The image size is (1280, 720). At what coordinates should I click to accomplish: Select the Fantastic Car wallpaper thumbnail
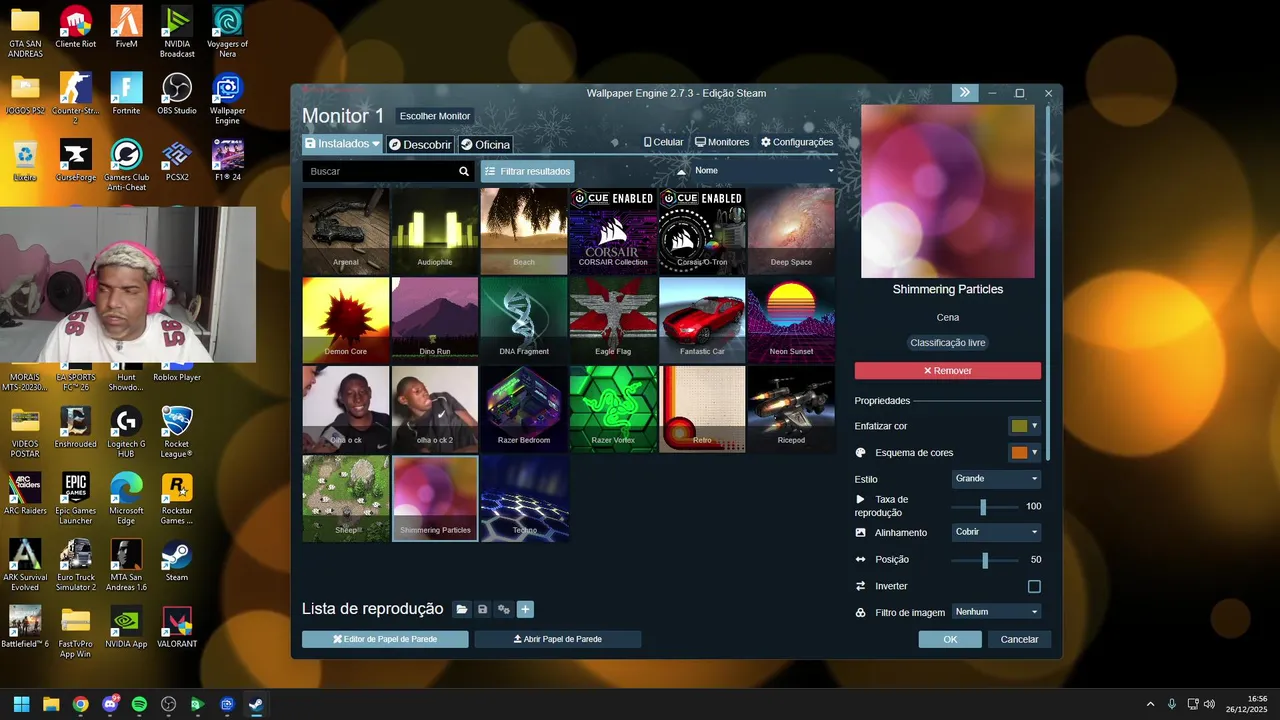click(x=702, y=319)
